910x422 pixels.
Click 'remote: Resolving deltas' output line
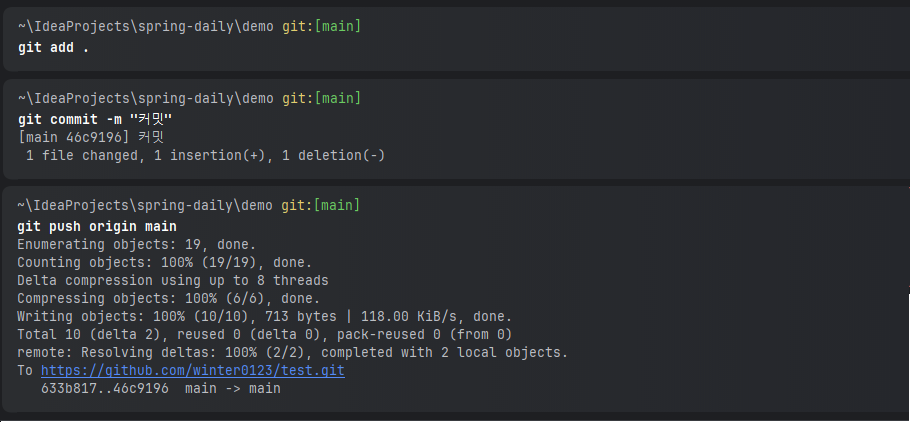(x=292, y=352)
